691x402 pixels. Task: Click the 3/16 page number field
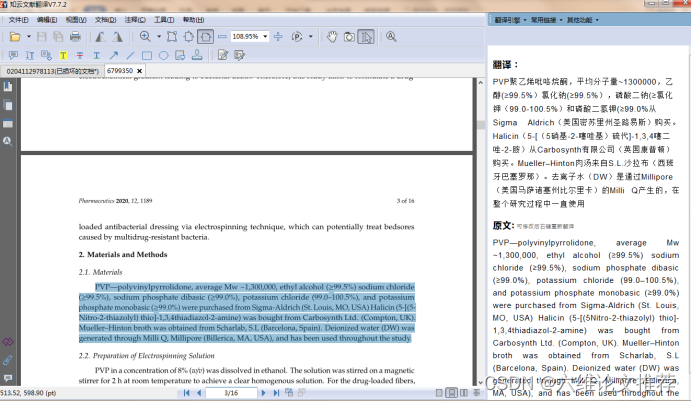[x=231, y=393]
